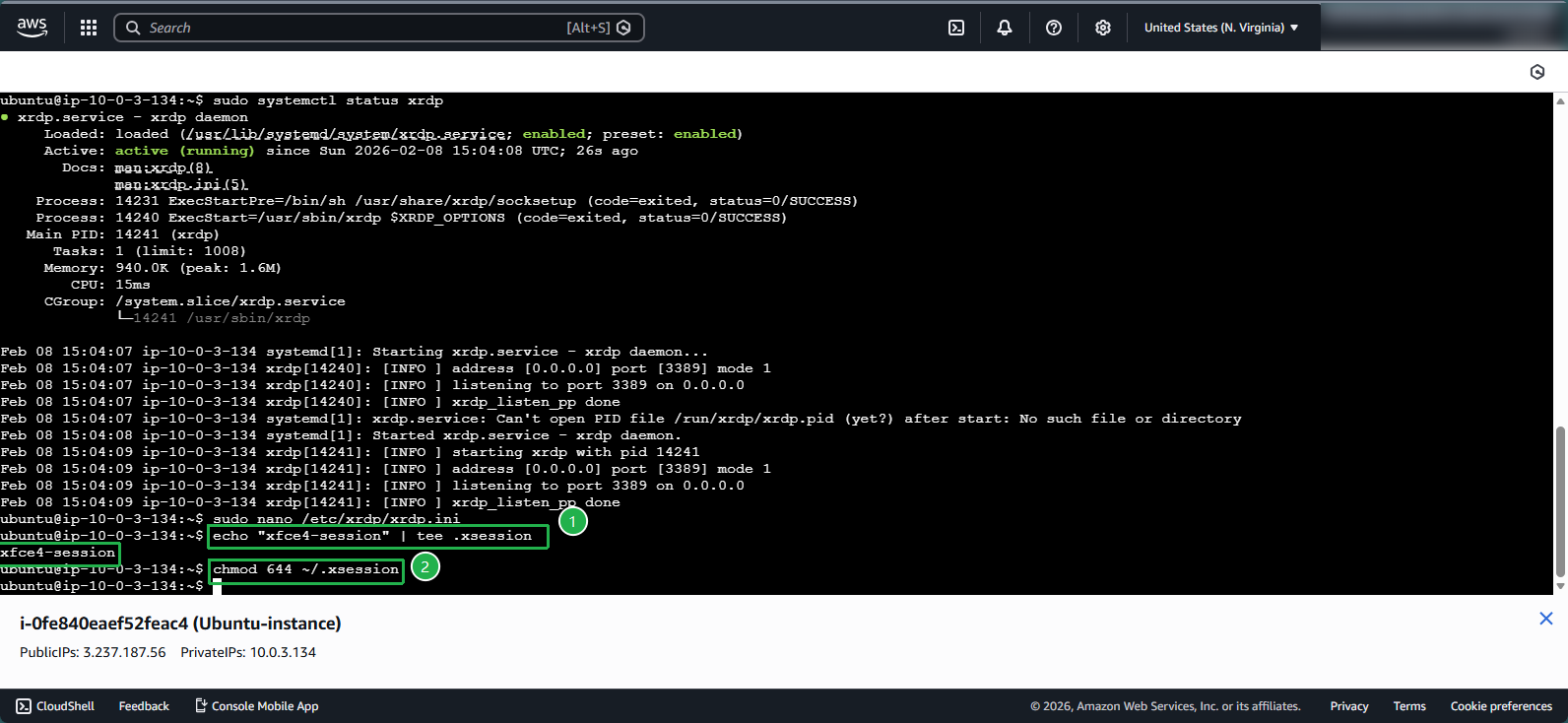This screenshot has height=723, width=1568.
Task: Click the 'starting xrdp with pid 14241' log line
Action: [350, 452]
